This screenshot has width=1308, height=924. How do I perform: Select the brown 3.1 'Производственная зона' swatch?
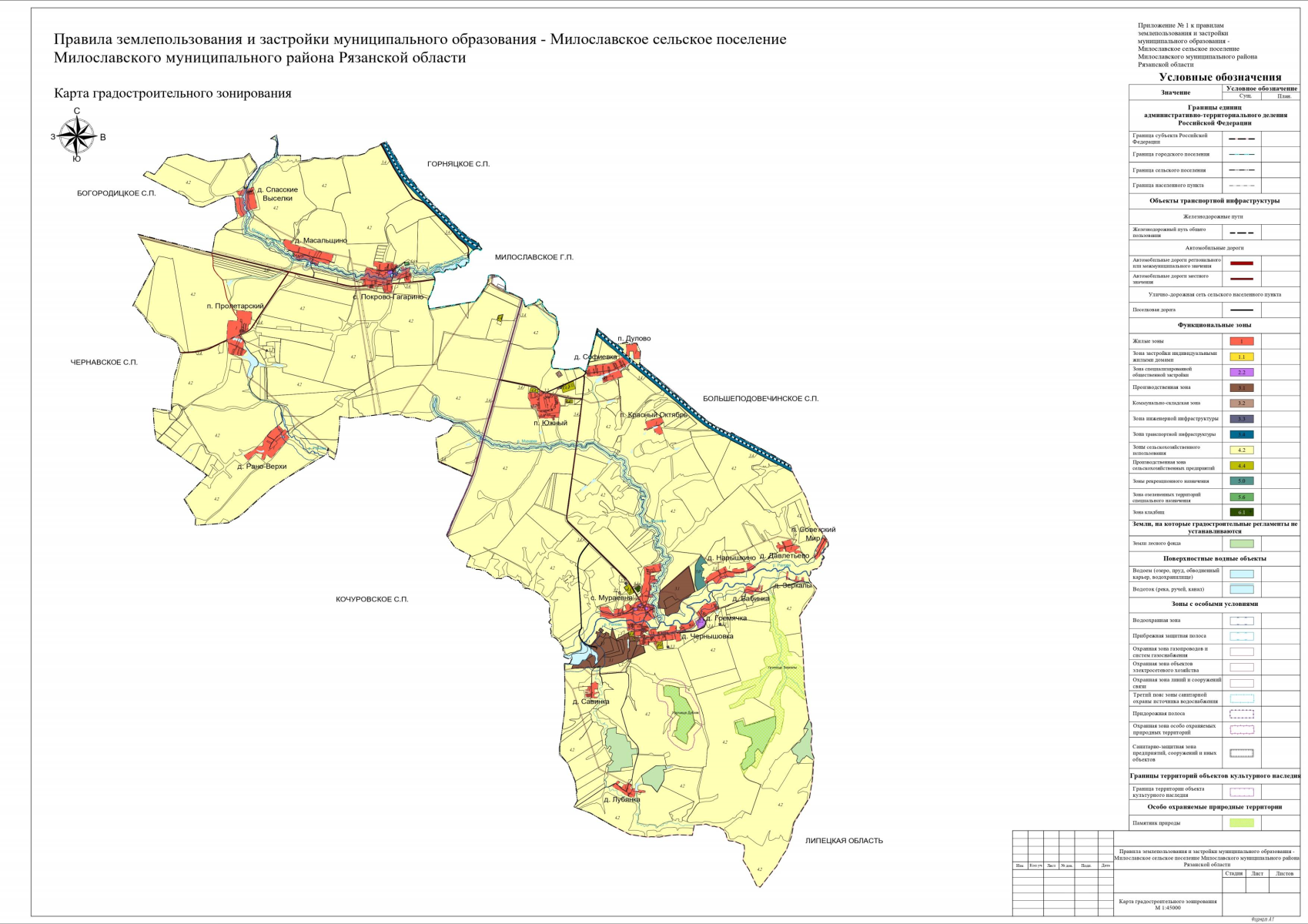pos(1241,388)
